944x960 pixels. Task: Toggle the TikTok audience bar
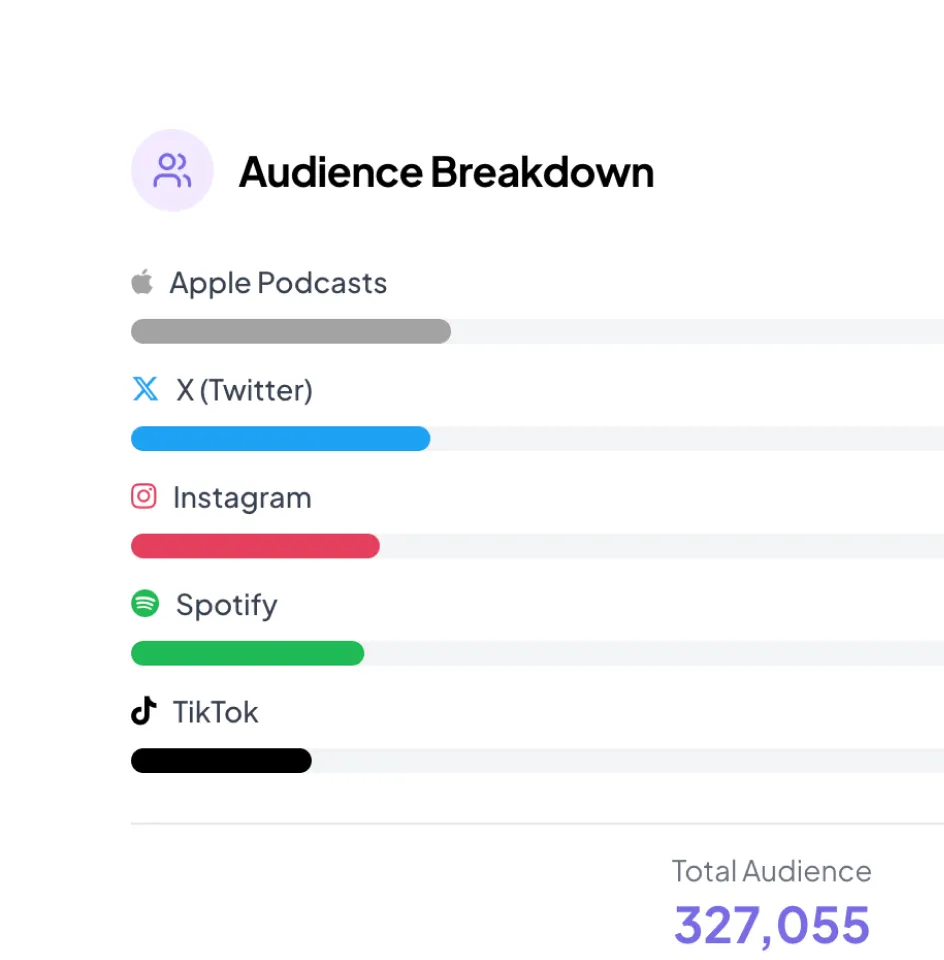coord(220,761)
